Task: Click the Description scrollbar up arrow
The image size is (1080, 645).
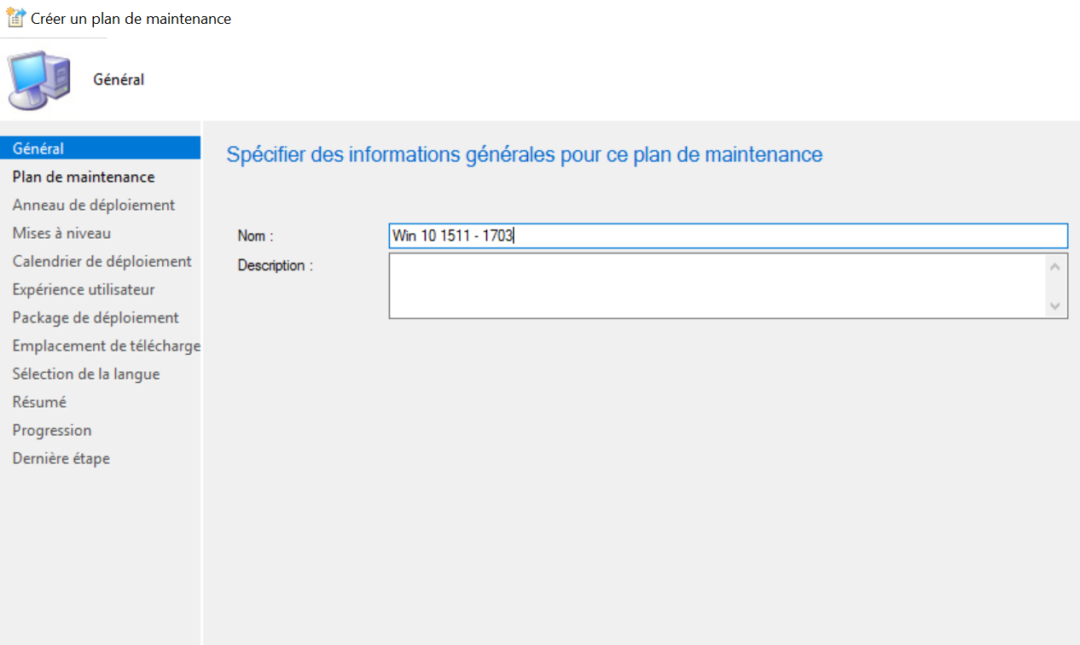Action: click(x=1056, y=266)
